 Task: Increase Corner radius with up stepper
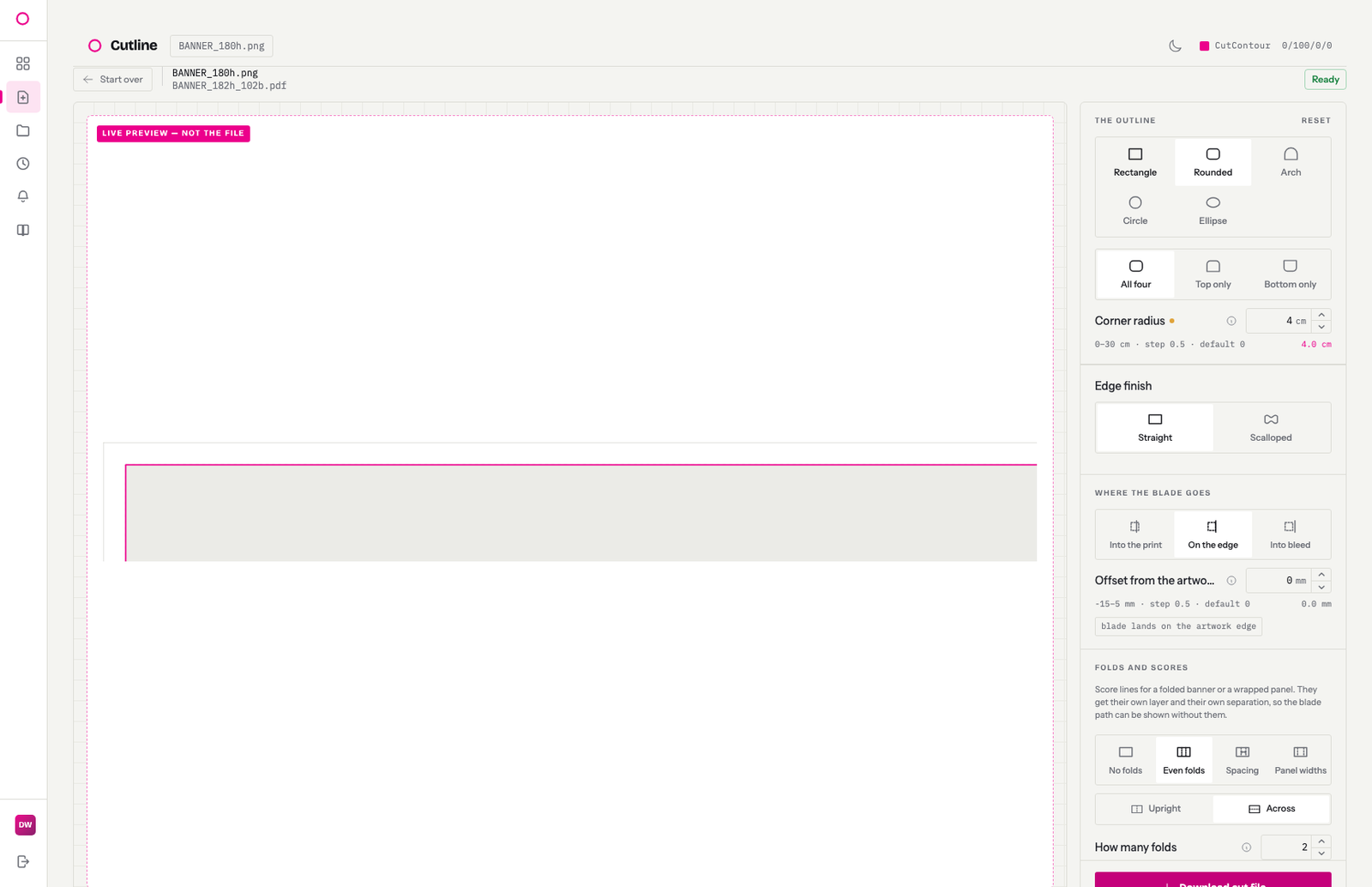(x=1321, y=315)
